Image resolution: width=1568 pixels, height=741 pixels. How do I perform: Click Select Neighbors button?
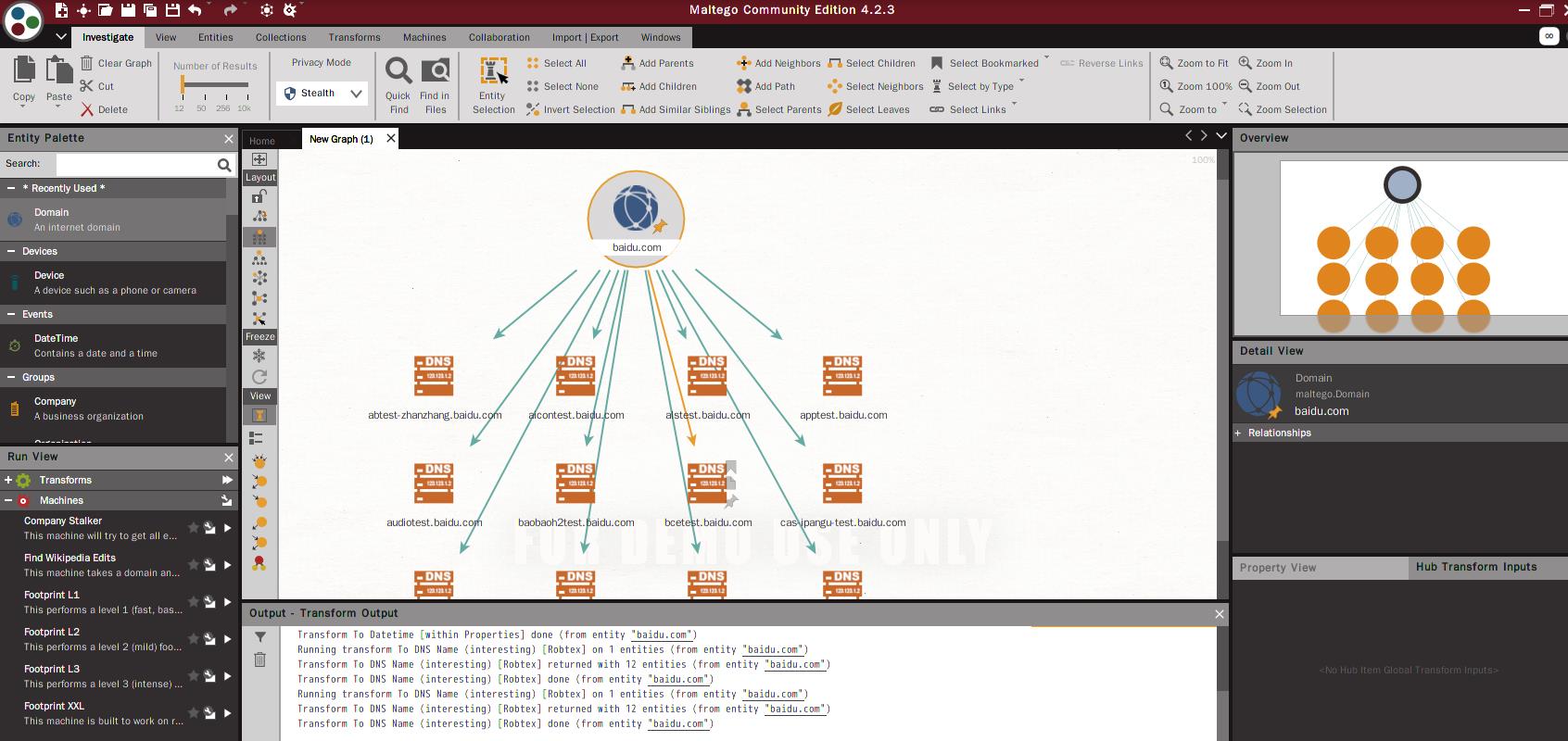pyautogui.click(x=875, y=86)
